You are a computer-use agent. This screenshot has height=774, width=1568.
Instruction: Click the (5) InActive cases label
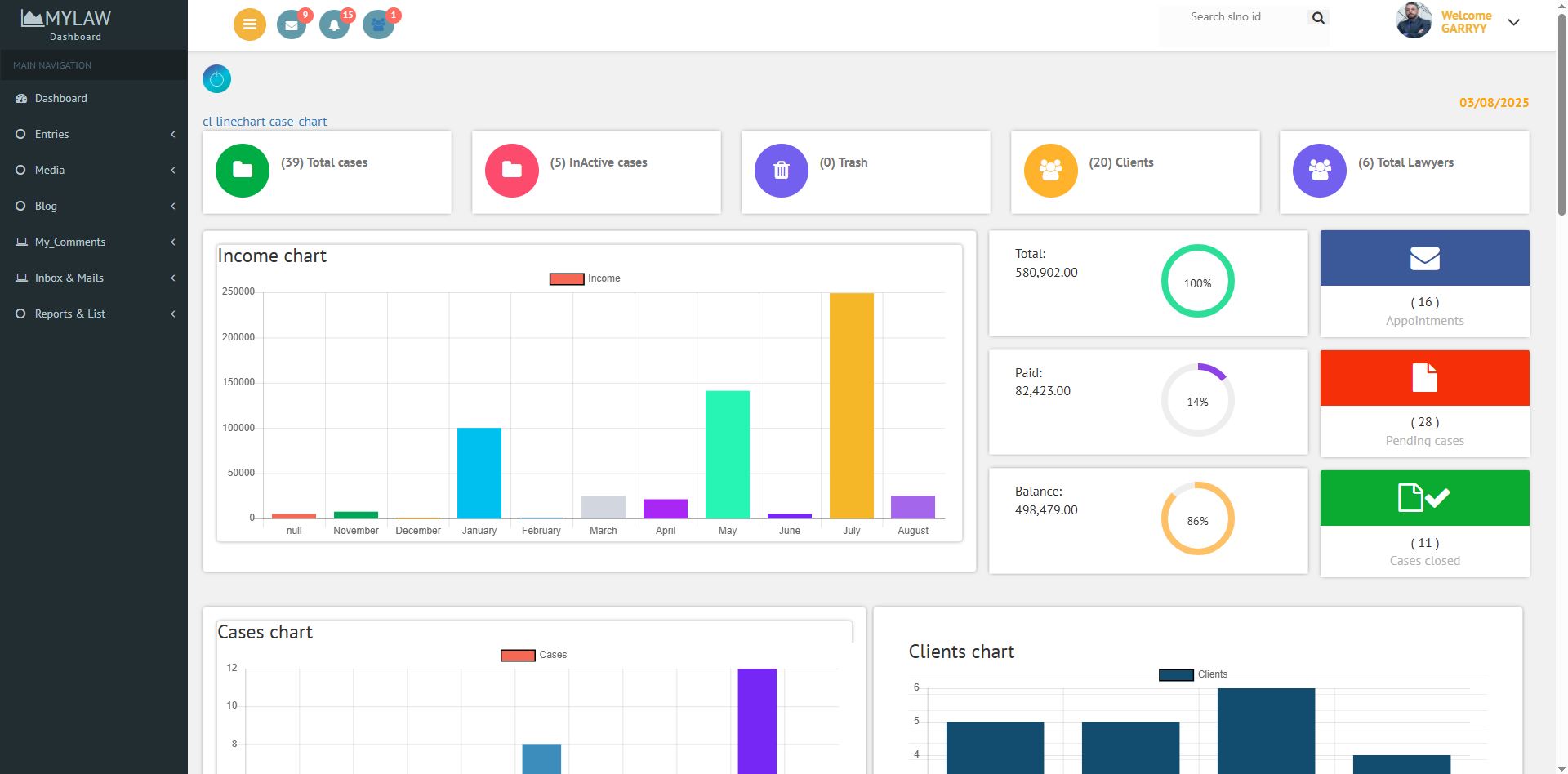599,162
